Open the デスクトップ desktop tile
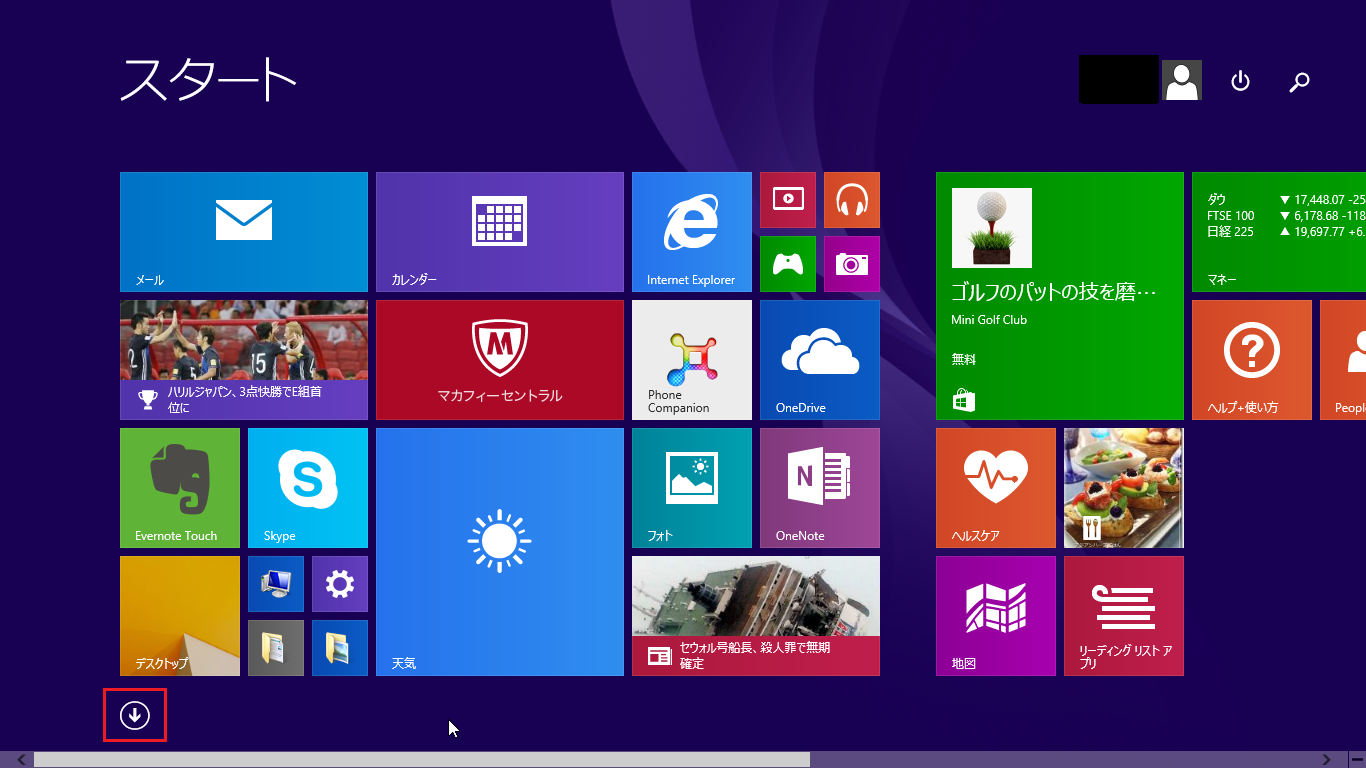1366x768 pixels. 180,616
